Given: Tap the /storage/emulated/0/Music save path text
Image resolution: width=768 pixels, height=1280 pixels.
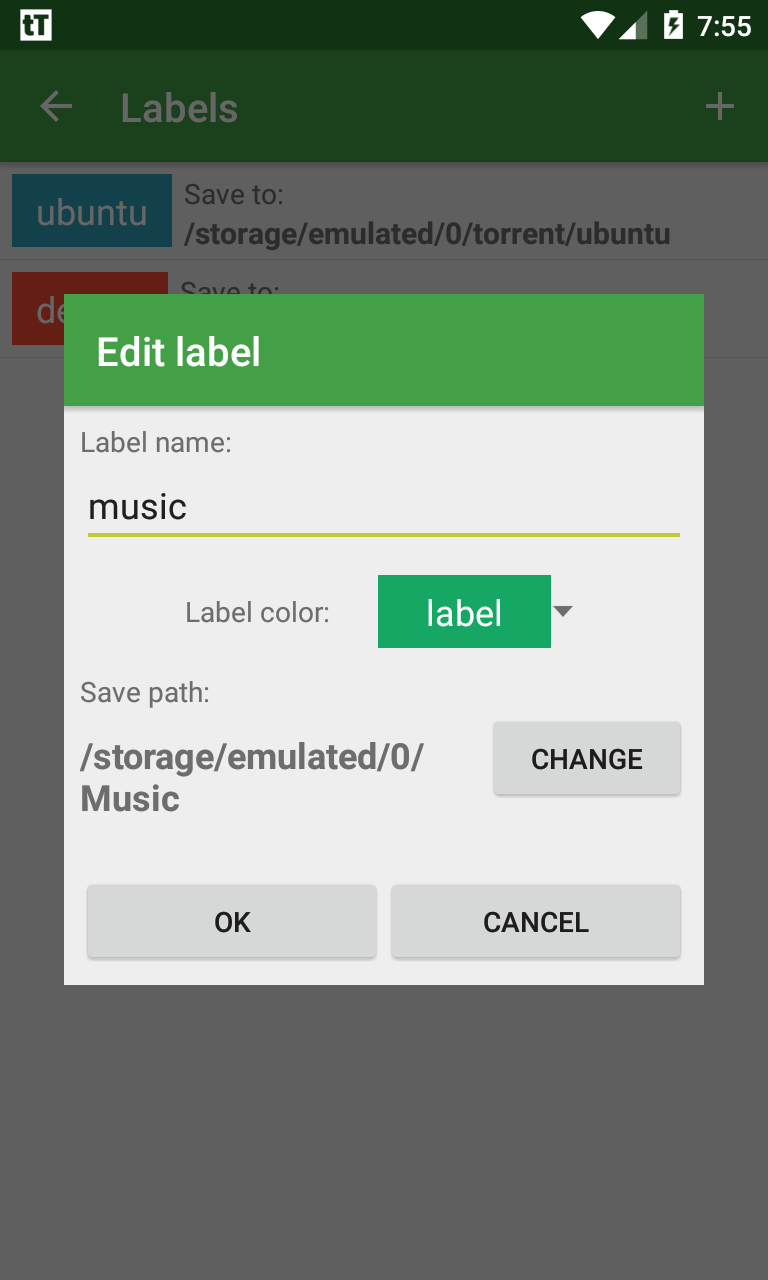Looking at the screenshot, I should click(x=252, y=778).
